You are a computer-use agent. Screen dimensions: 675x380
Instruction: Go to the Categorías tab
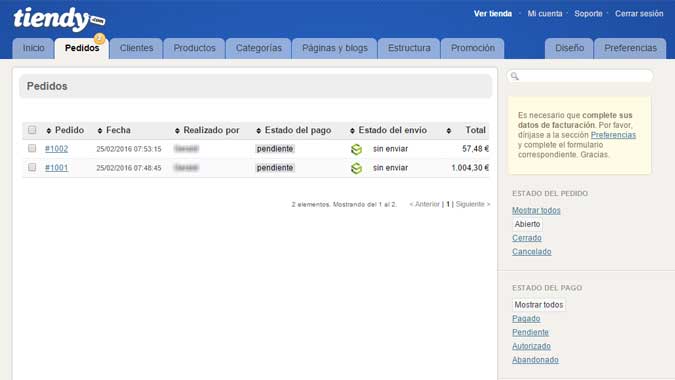point(259,48)
